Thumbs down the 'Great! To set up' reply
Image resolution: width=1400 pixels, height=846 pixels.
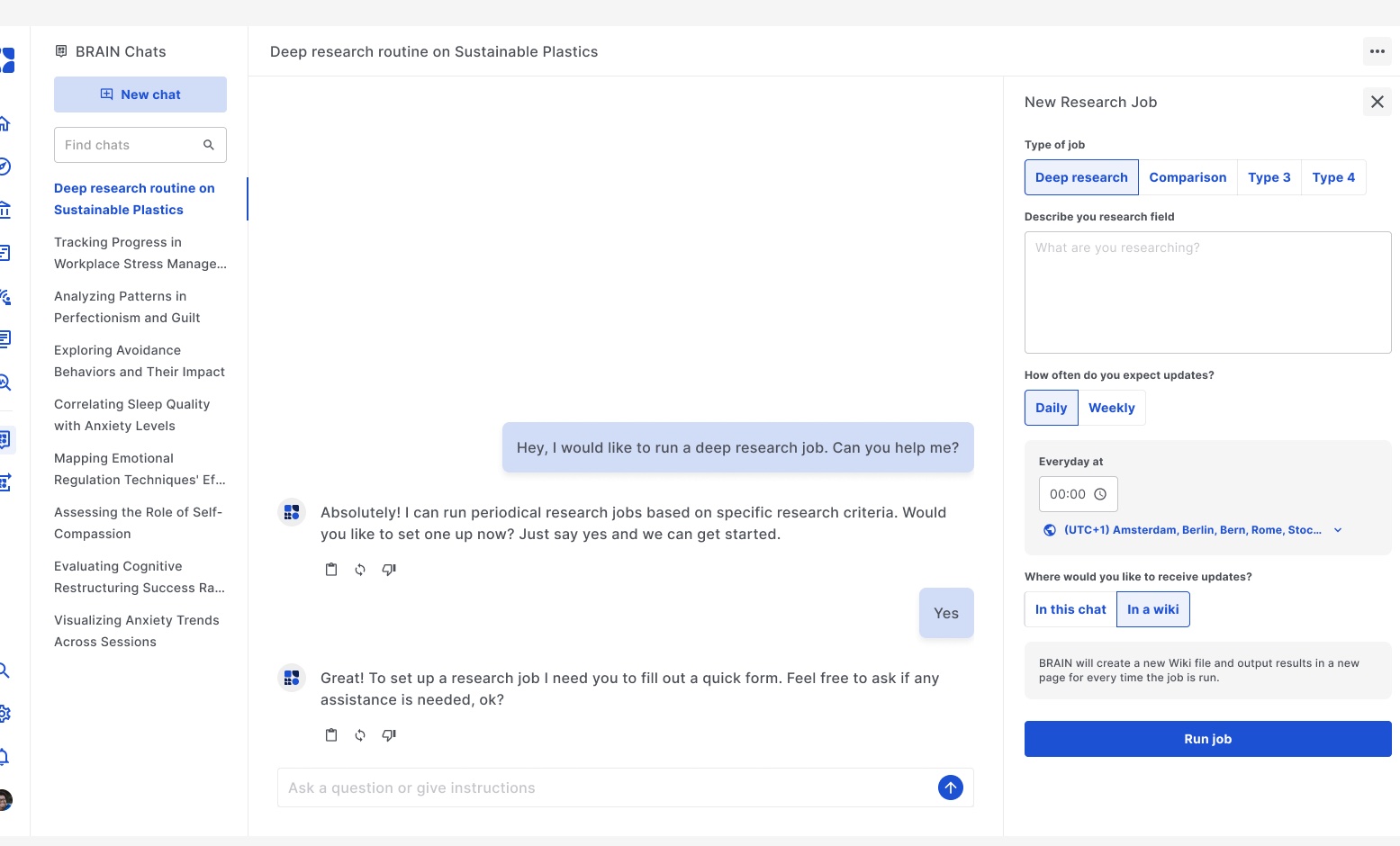point(389,735)
